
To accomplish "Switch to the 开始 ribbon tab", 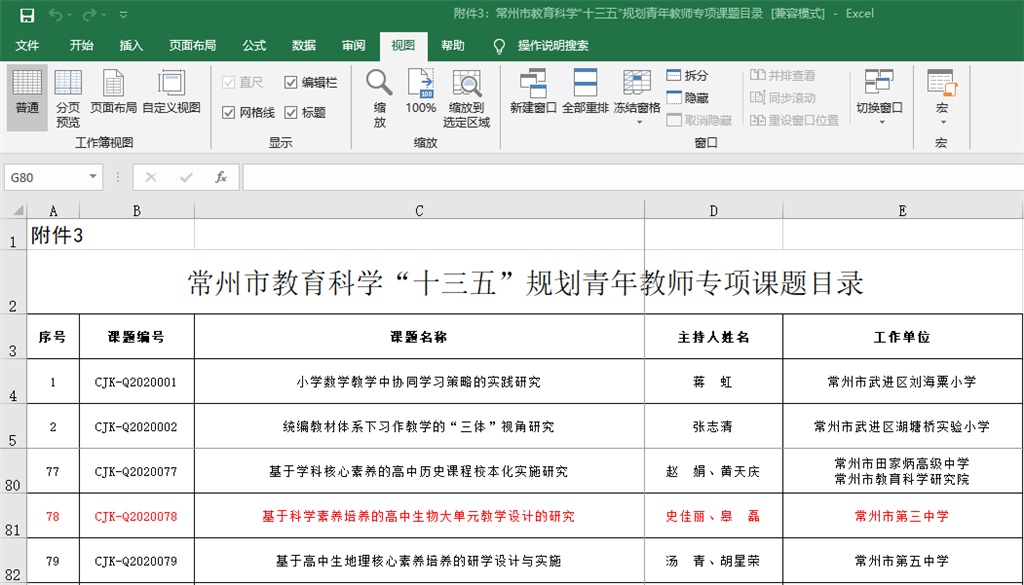I will pos(82,46).
